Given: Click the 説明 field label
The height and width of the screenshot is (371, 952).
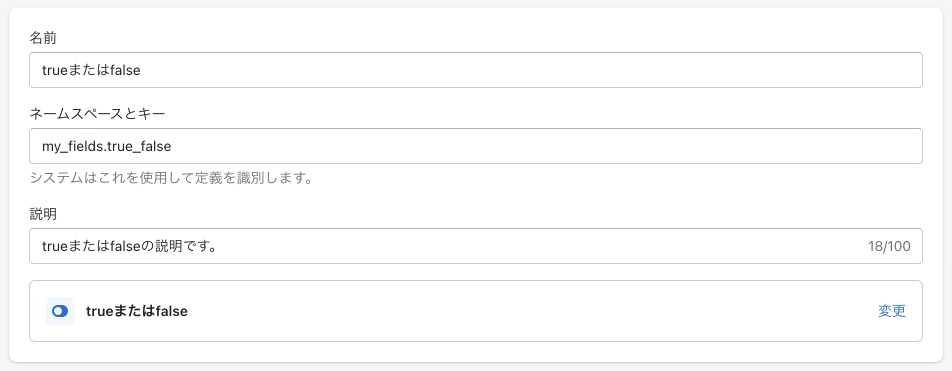Looking at the screenshot, I should coord(43,214).
